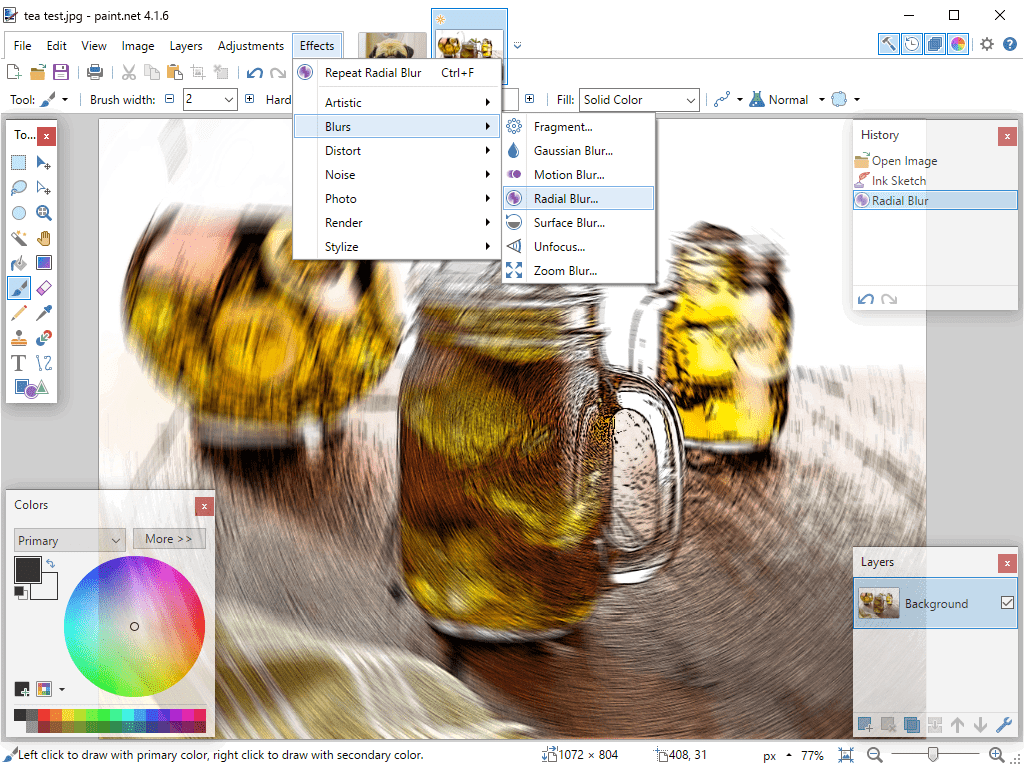Toggle the Colors window button top-right
This screenshot has height=768, width=1024.
point(957,44)
